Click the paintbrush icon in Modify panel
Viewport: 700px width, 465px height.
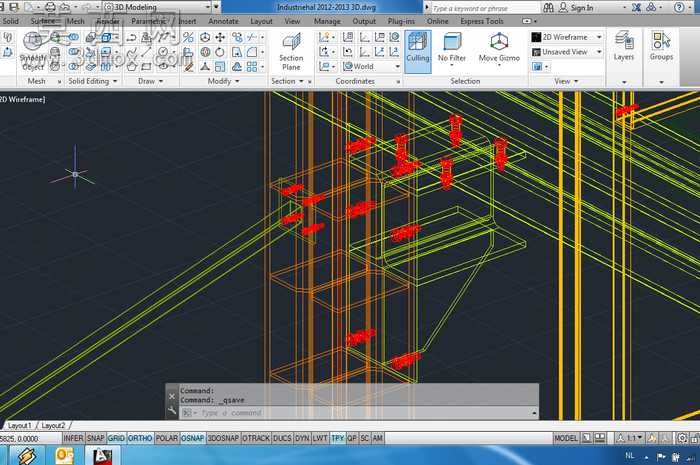tap(188, 67)
